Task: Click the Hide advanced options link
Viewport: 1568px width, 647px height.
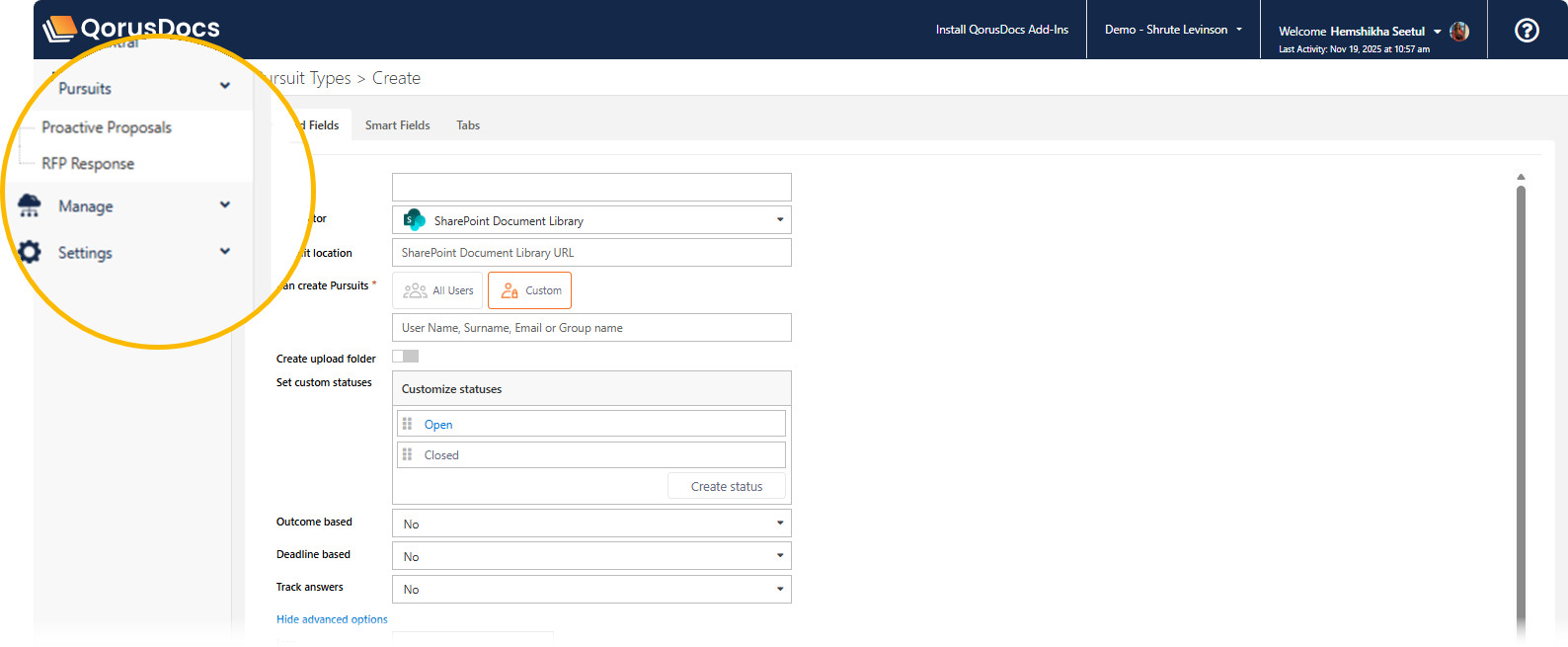Action: (332, 619)
